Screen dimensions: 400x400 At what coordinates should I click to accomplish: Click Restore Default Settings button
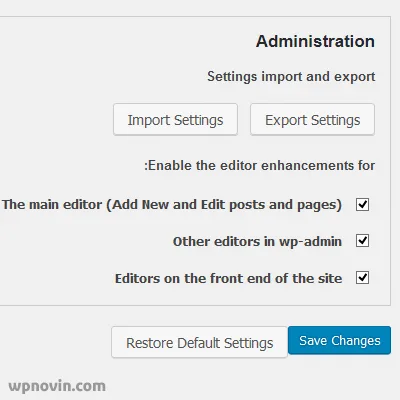199,342
